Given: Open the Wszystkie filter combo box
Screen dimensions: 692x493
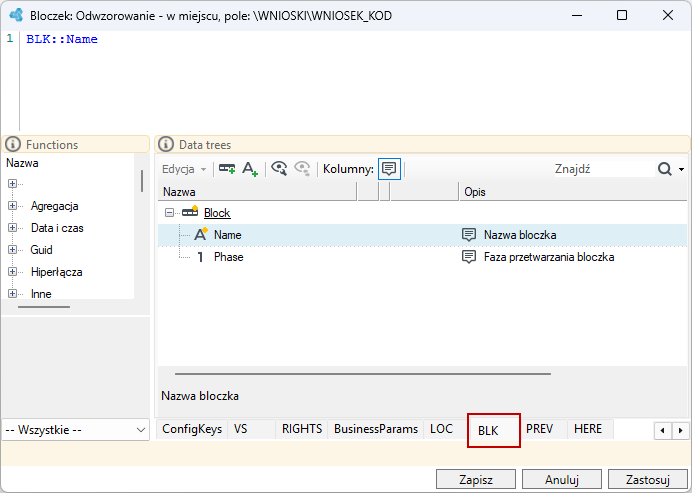Looking at the screenshot, I should coord(75,430).
